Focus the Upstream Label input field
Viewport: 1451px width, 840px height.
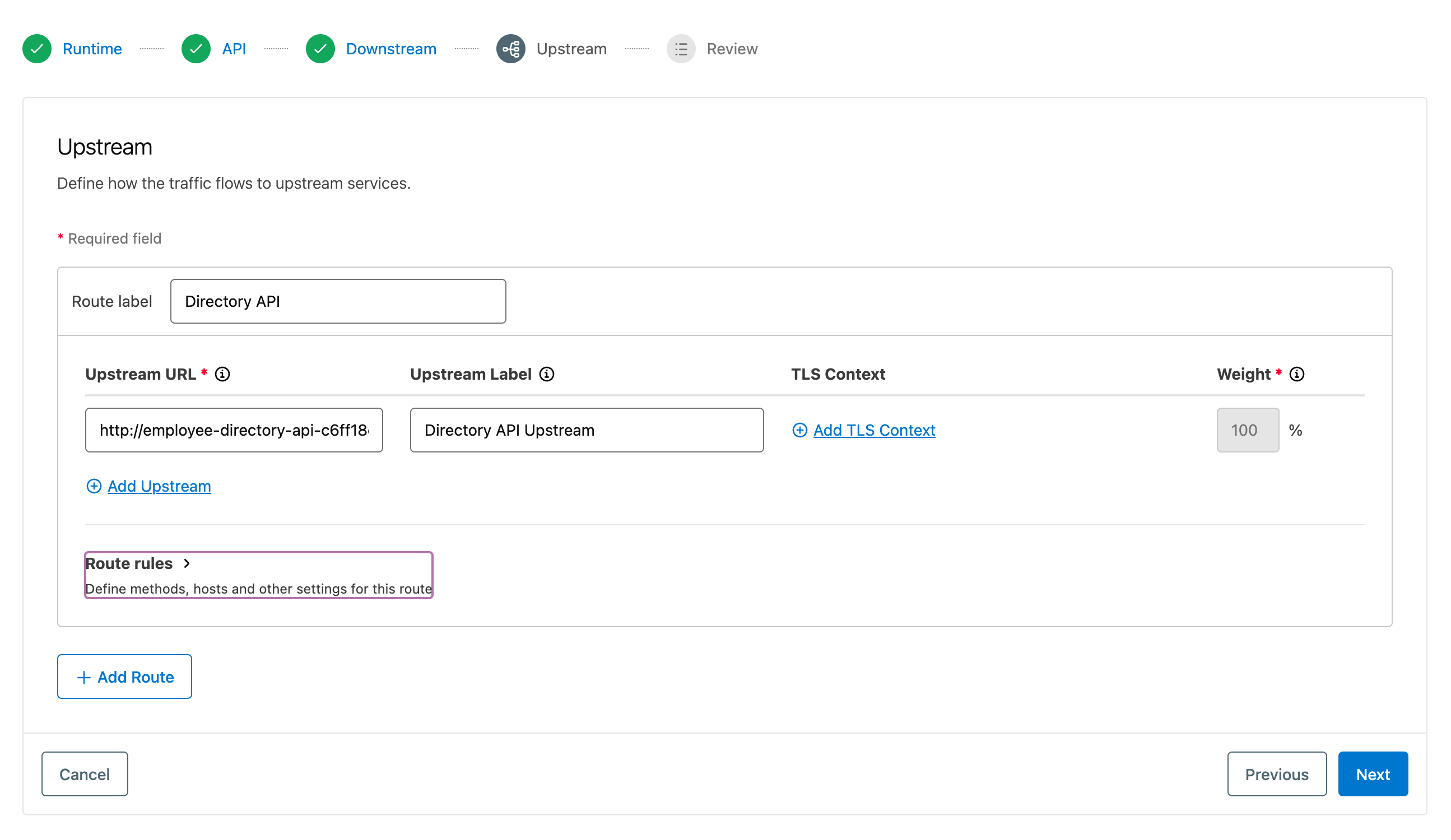click(x=587, y=430)
